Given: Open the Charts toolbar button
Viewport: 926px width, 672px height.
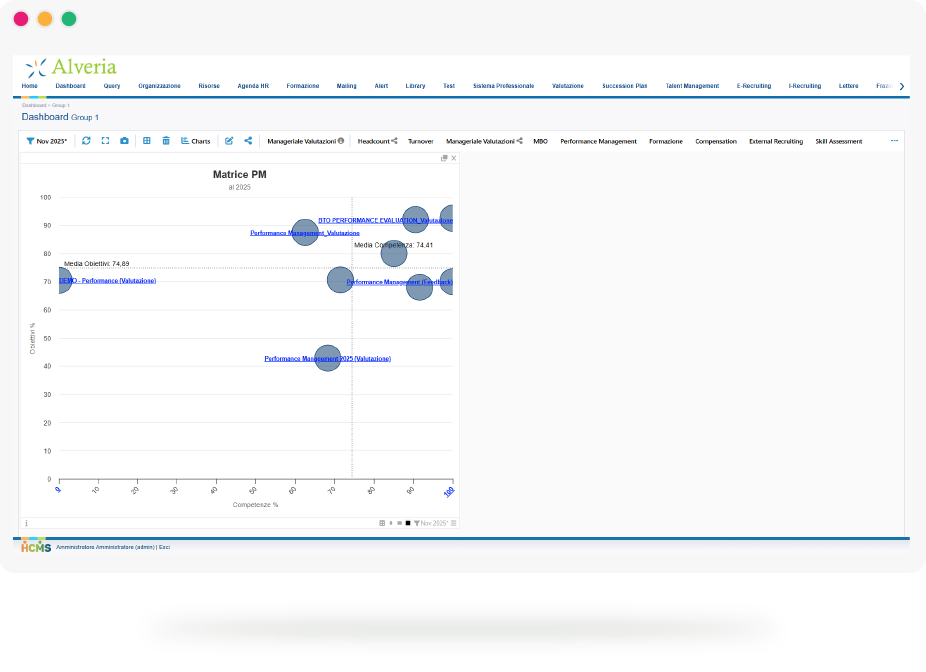Looking at the screenshot, I should tap(195, 141).
